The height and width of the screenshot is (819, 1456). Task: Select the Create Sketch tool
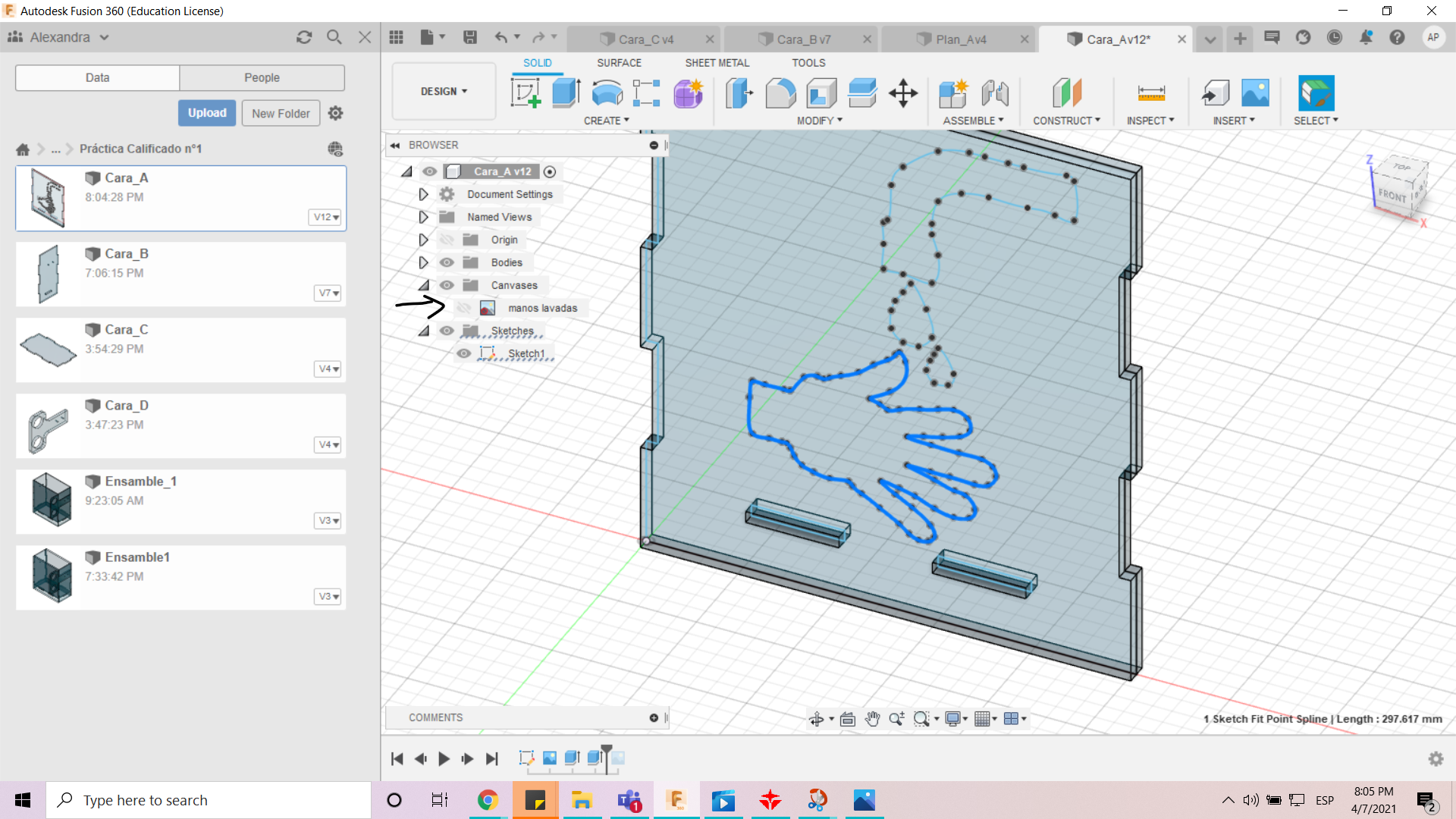point(525,92)
